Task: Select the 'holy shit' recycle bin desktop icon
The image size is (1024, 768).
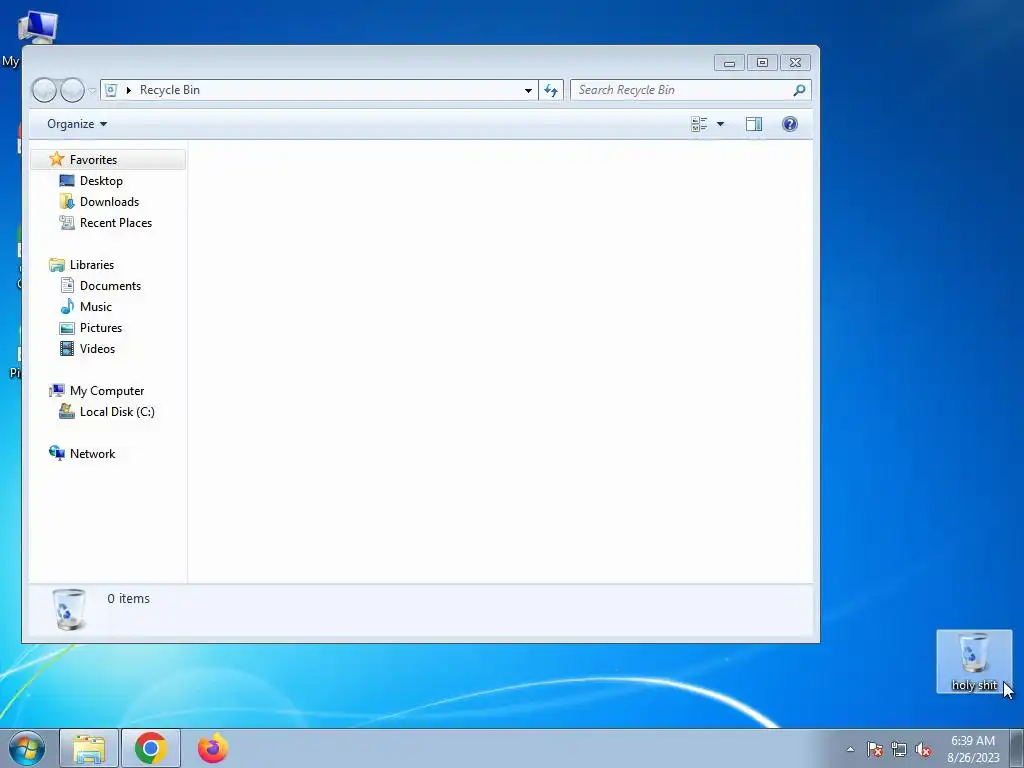Action: [974, 662]
